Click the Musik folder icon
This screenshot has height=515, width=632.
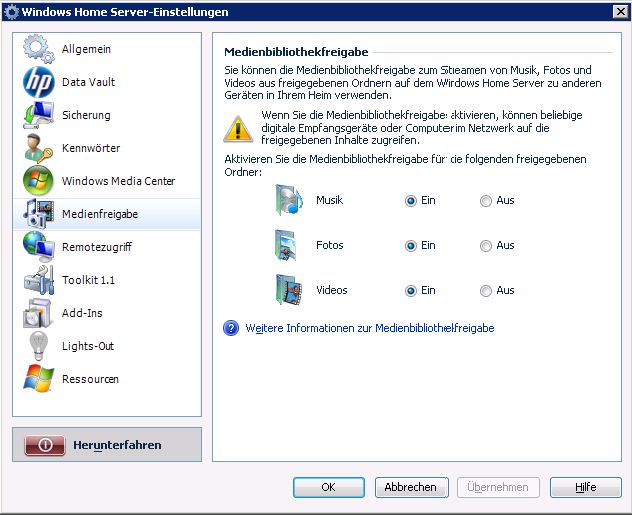[289, 200]
